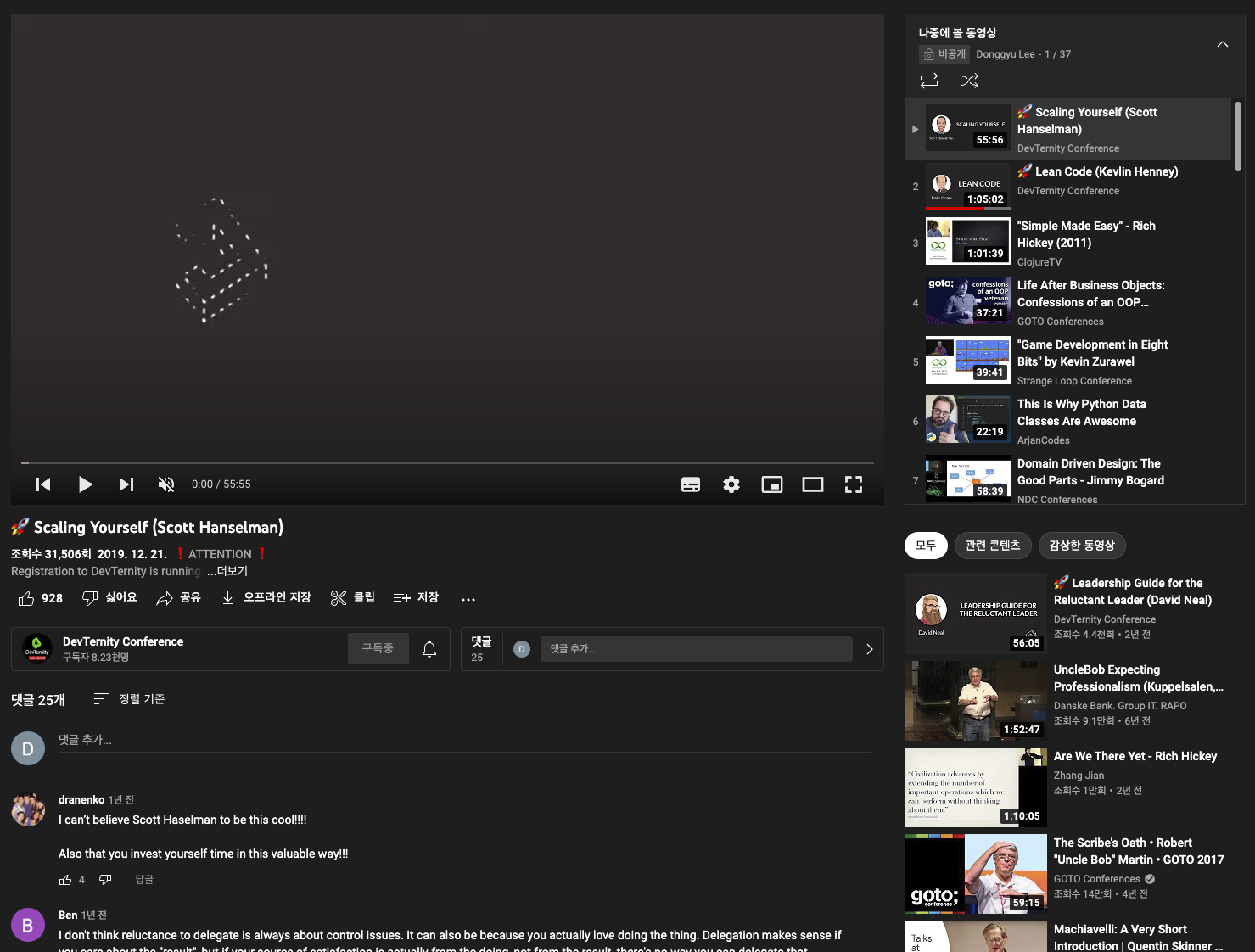Open player settings gear
Image resolution: width=1255 pixels, height=952 pixels.
pyautogui.click(x=731, y=484)
